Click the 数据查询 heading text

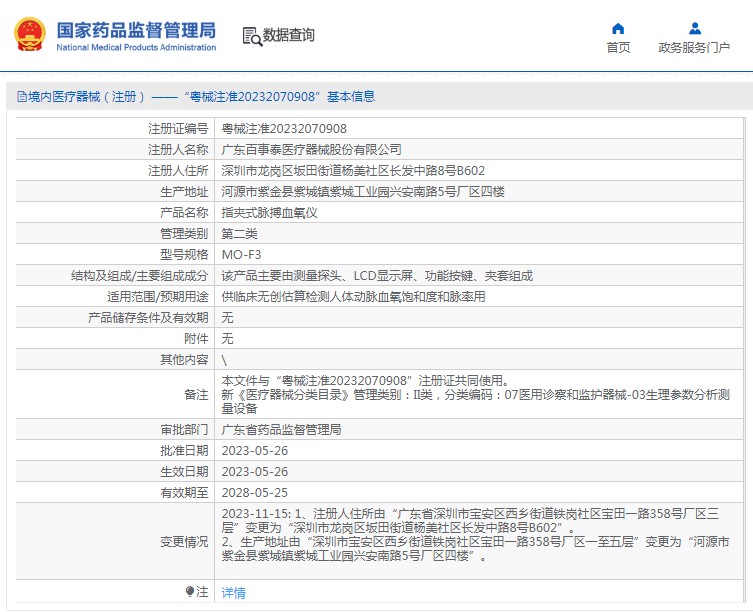[289, 36]
